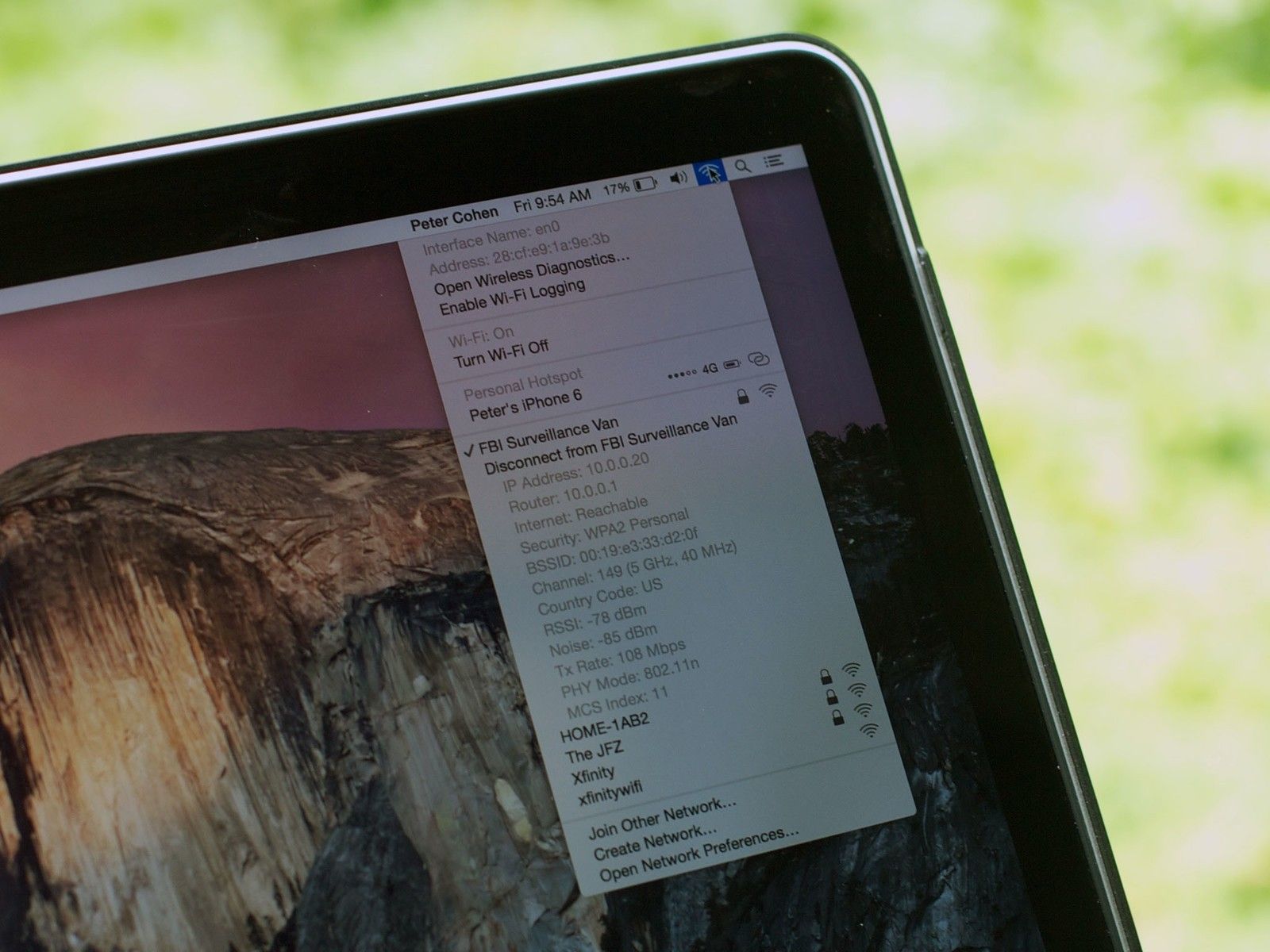Disconnect from FBI Surveillance Van
1270x952 pixels.
click(x=610, y=443)
